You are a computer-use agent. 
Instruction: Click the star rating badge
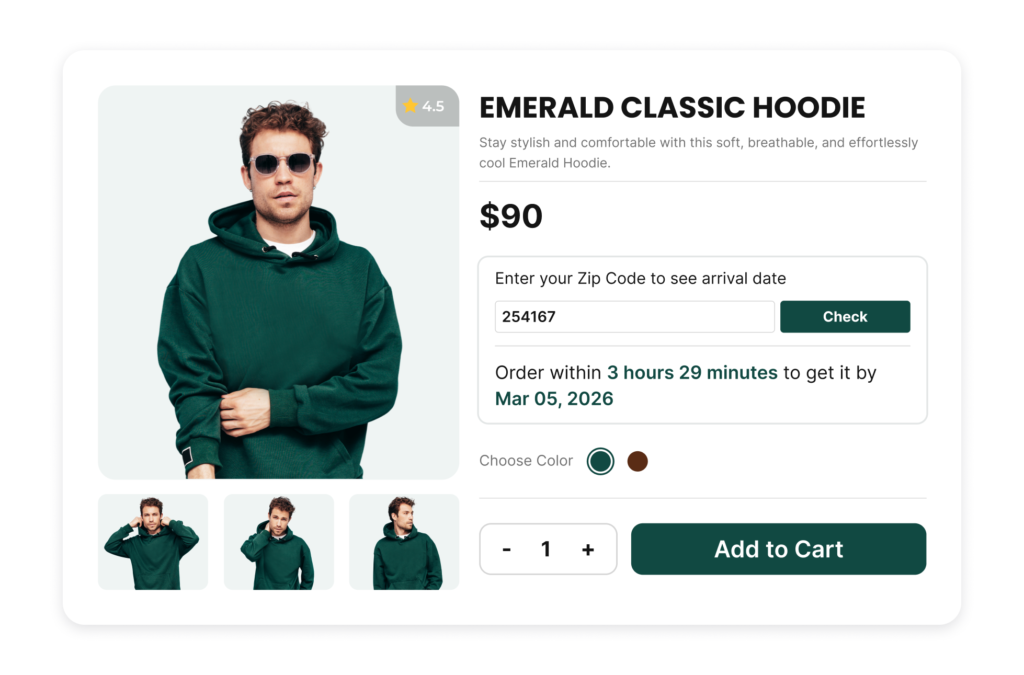(x=425, y=106)
